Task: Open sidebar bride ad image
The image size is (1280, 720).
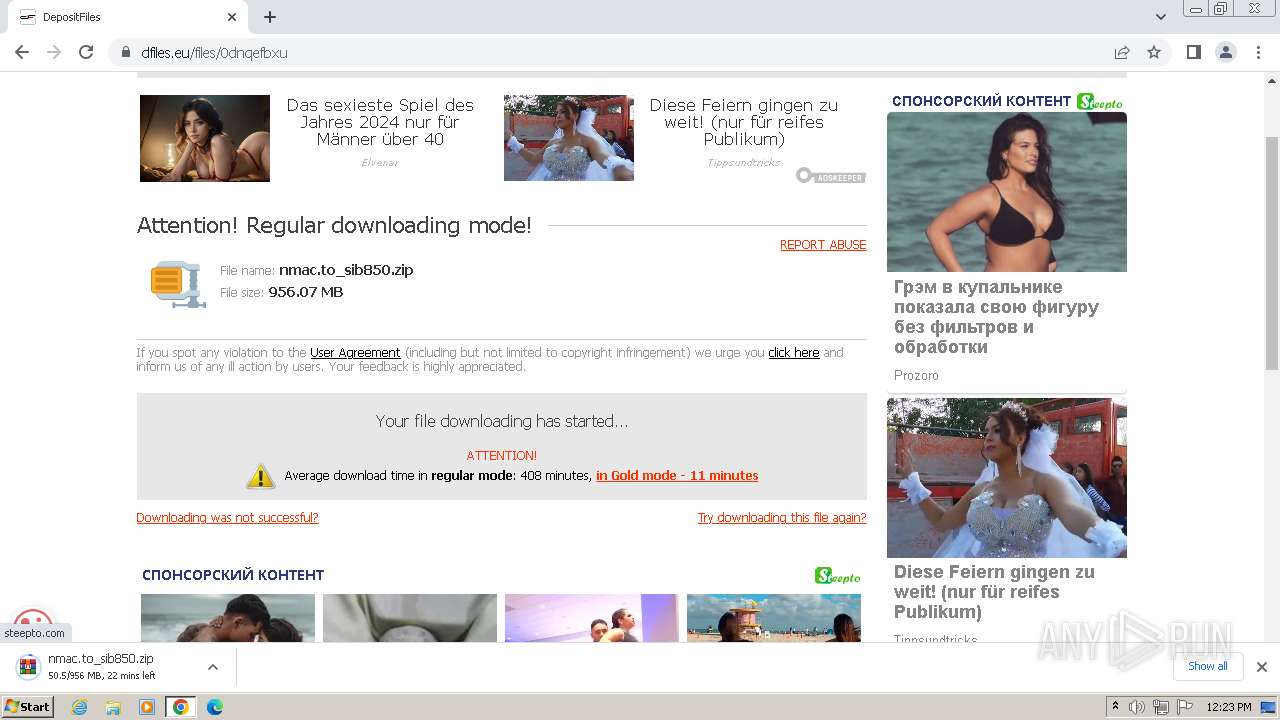Action: [1007, 478]
